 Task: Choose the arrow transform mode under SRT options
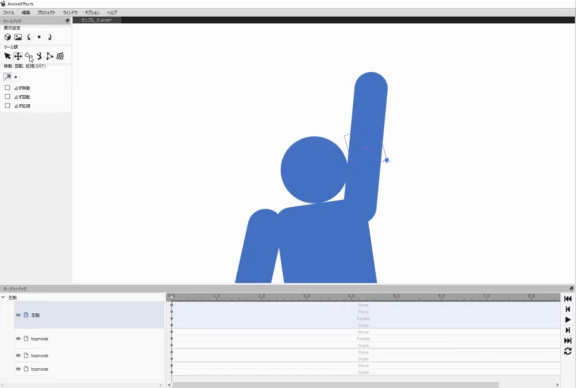pyautogui.click(x=7, y=77)
